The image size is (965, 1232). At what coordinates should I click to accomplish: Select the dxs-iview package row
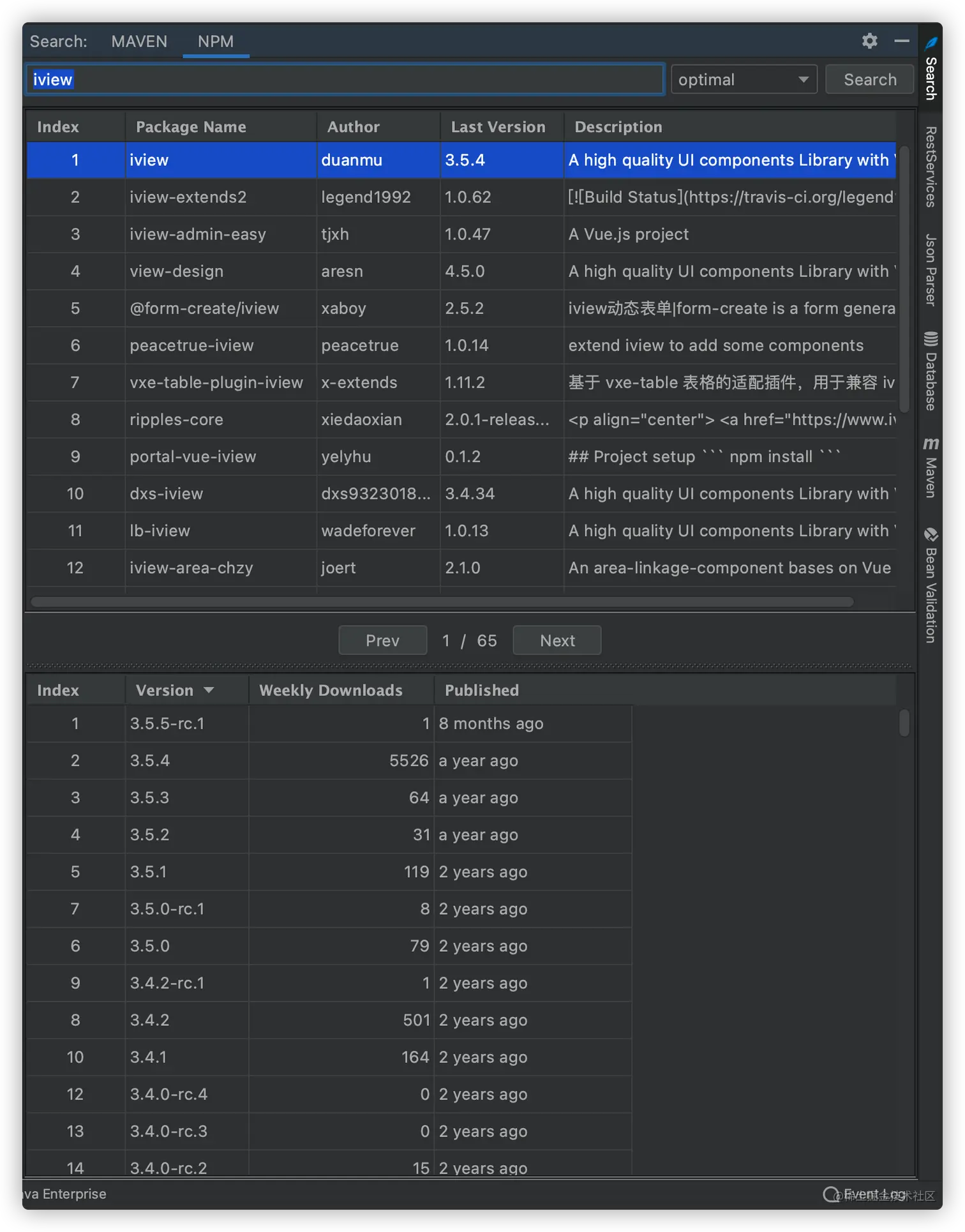(x=461, y=493)
